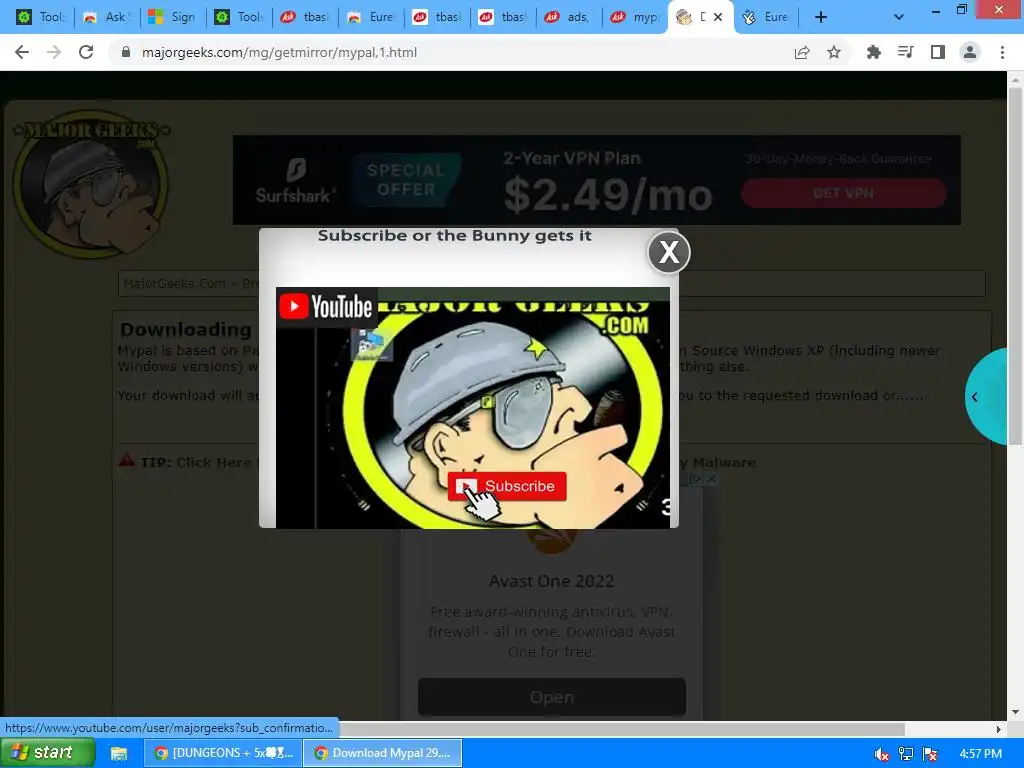This screenshot has height=768, width=1024.
Task: Click the vertical page scrollbar thumb
Action: coord(1014,264)
